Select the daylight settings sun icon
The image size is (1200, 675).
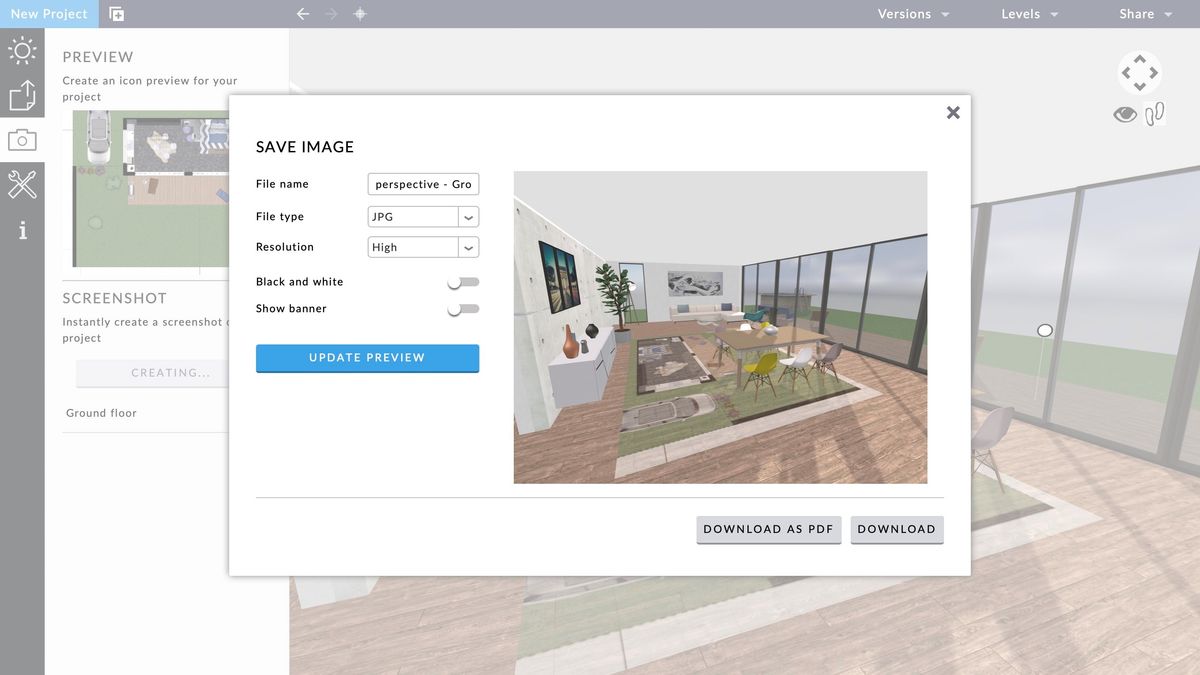22,48
